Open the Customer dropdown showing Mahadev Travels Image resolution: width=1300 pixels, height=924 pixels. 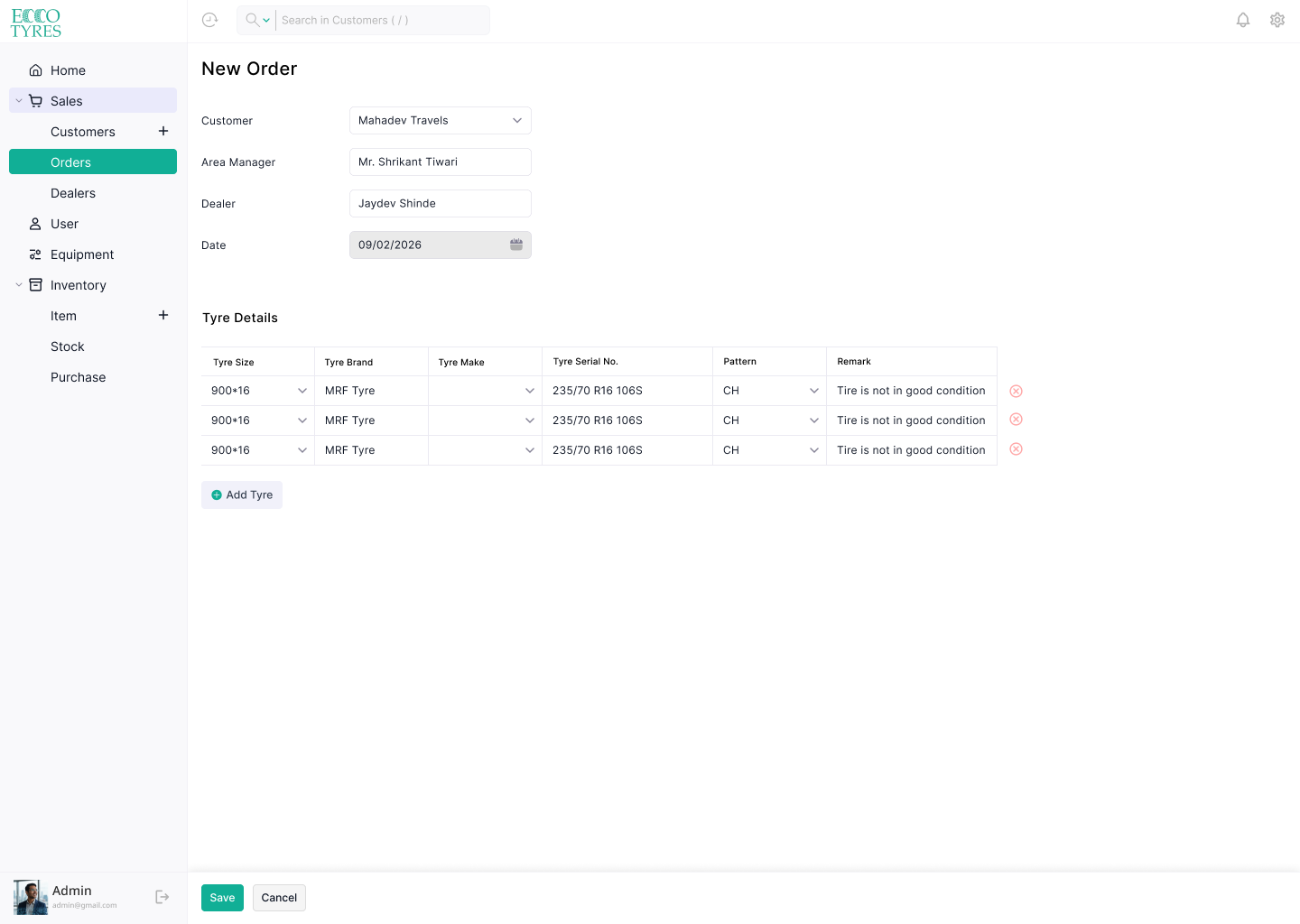441,120
